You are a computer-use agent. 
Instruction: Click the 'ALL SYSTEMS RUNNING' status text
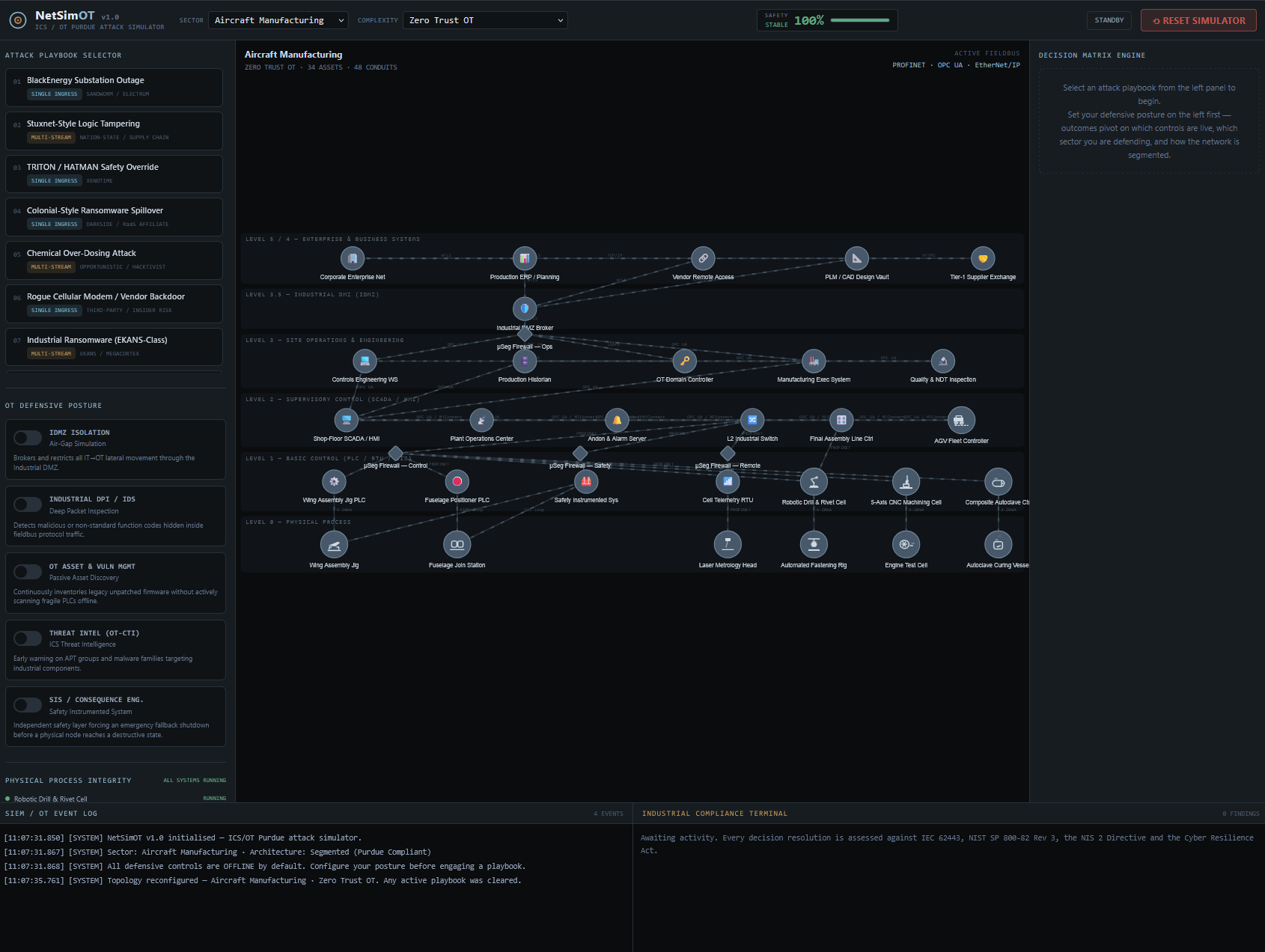coord(195,781)
